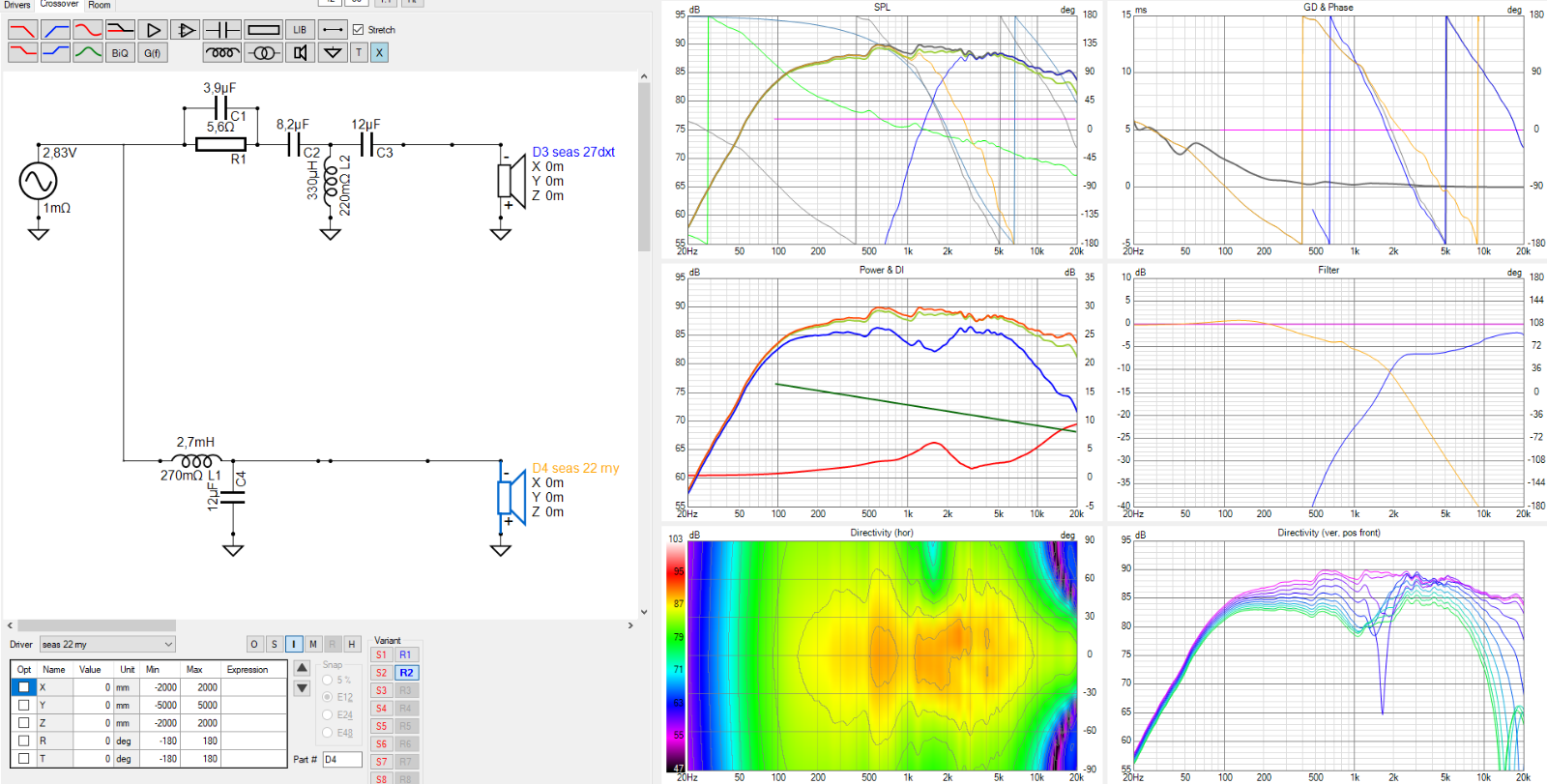Image resolution: width=1547 pixels, height=784 pixels.
Task: Select the 2,83V voltage source symbol
Action: tap(39, 181)
